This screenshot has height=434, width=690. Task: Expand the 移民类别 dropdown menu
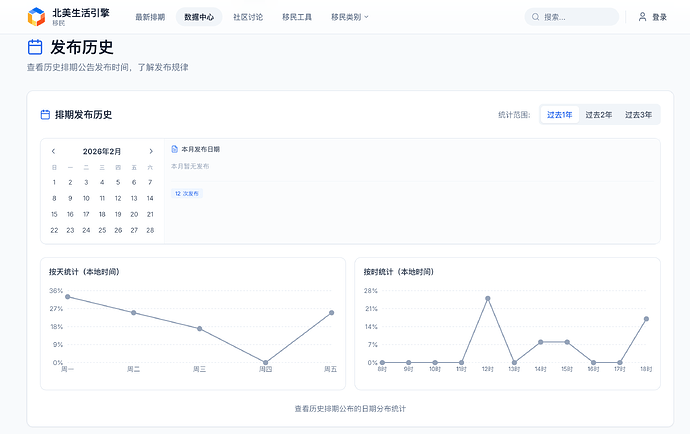coord(350,17)
